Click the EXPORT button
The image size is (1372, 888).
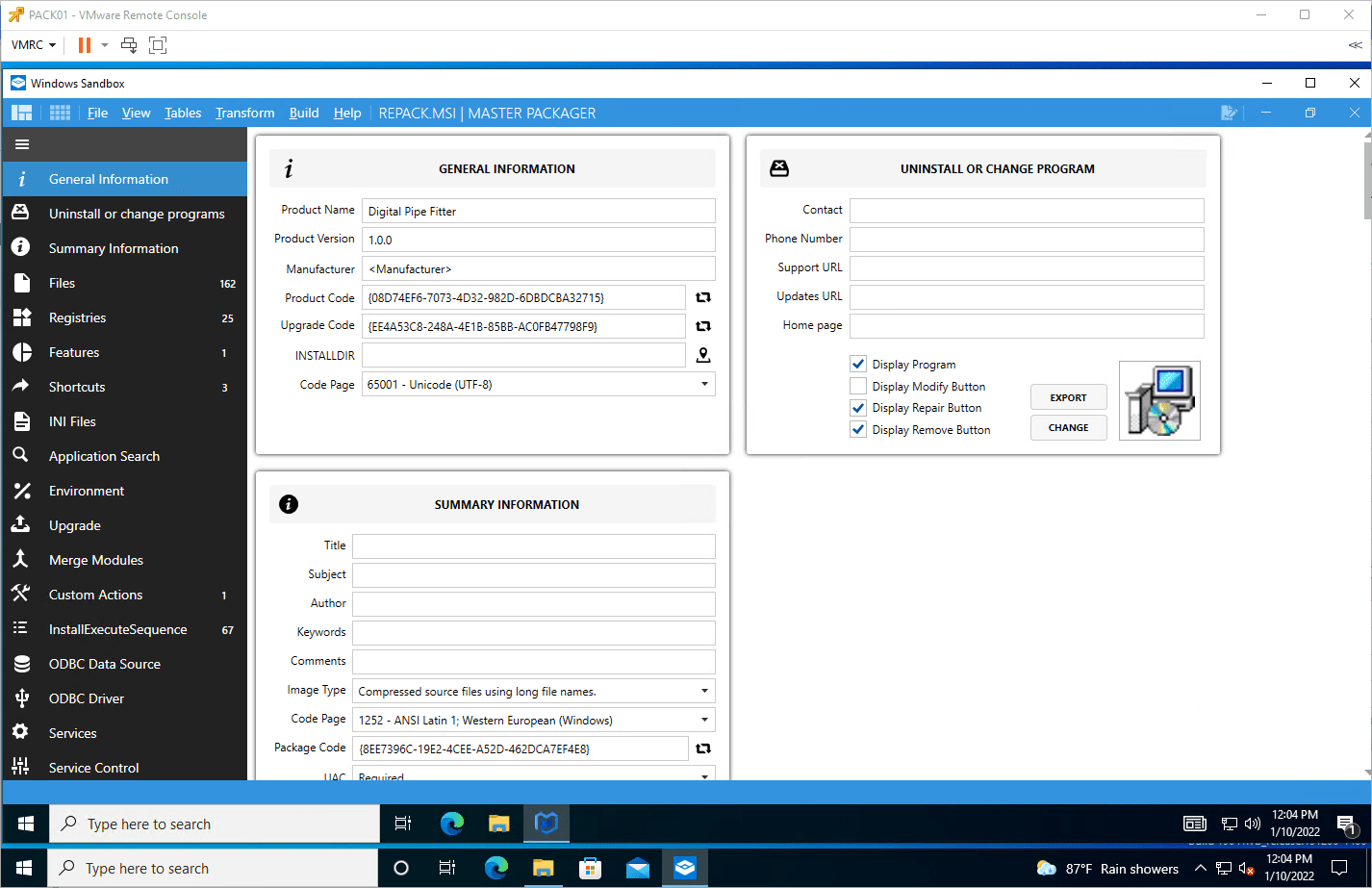click(x=1068, y=397)
